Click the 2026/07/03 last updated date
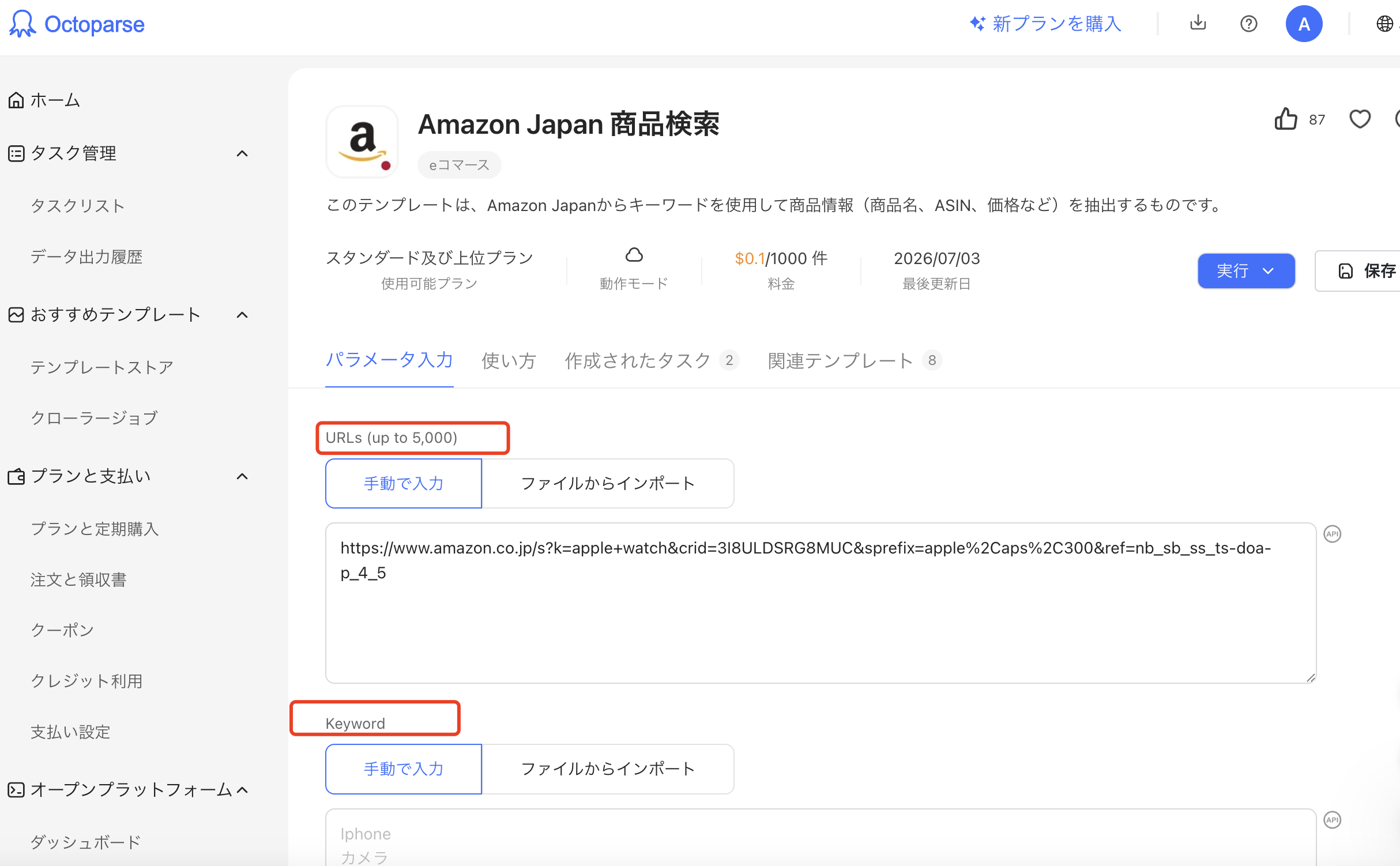Viewport: 1400px width, 866px height. pos(937,258)
